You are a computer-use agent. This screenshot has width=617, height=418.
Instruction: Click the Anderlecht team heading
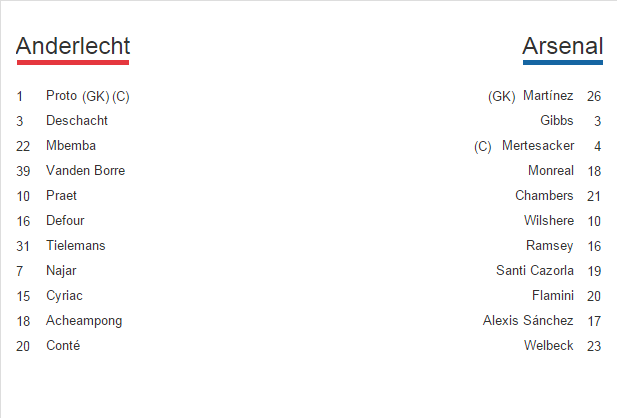point(73,46)
